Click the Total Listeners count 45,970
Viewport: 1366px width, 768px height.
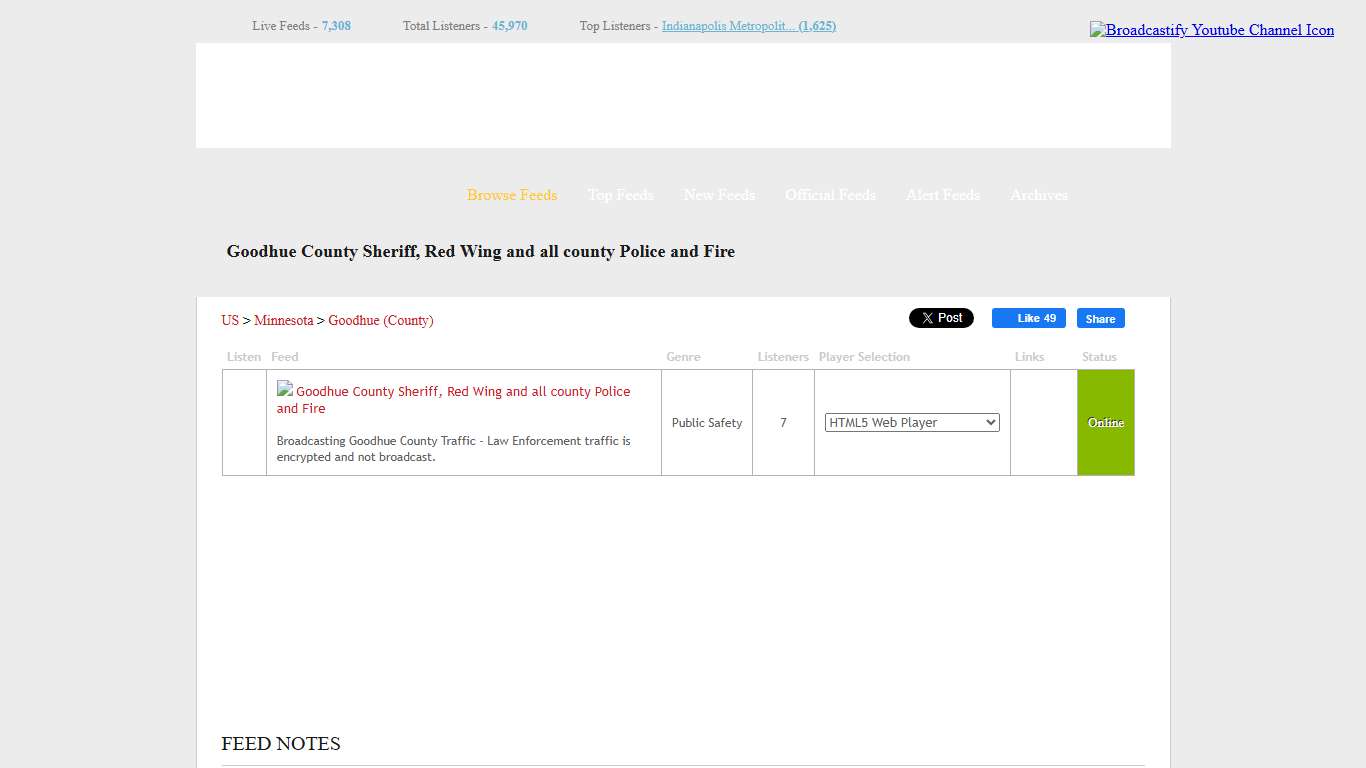coord(509,26)
